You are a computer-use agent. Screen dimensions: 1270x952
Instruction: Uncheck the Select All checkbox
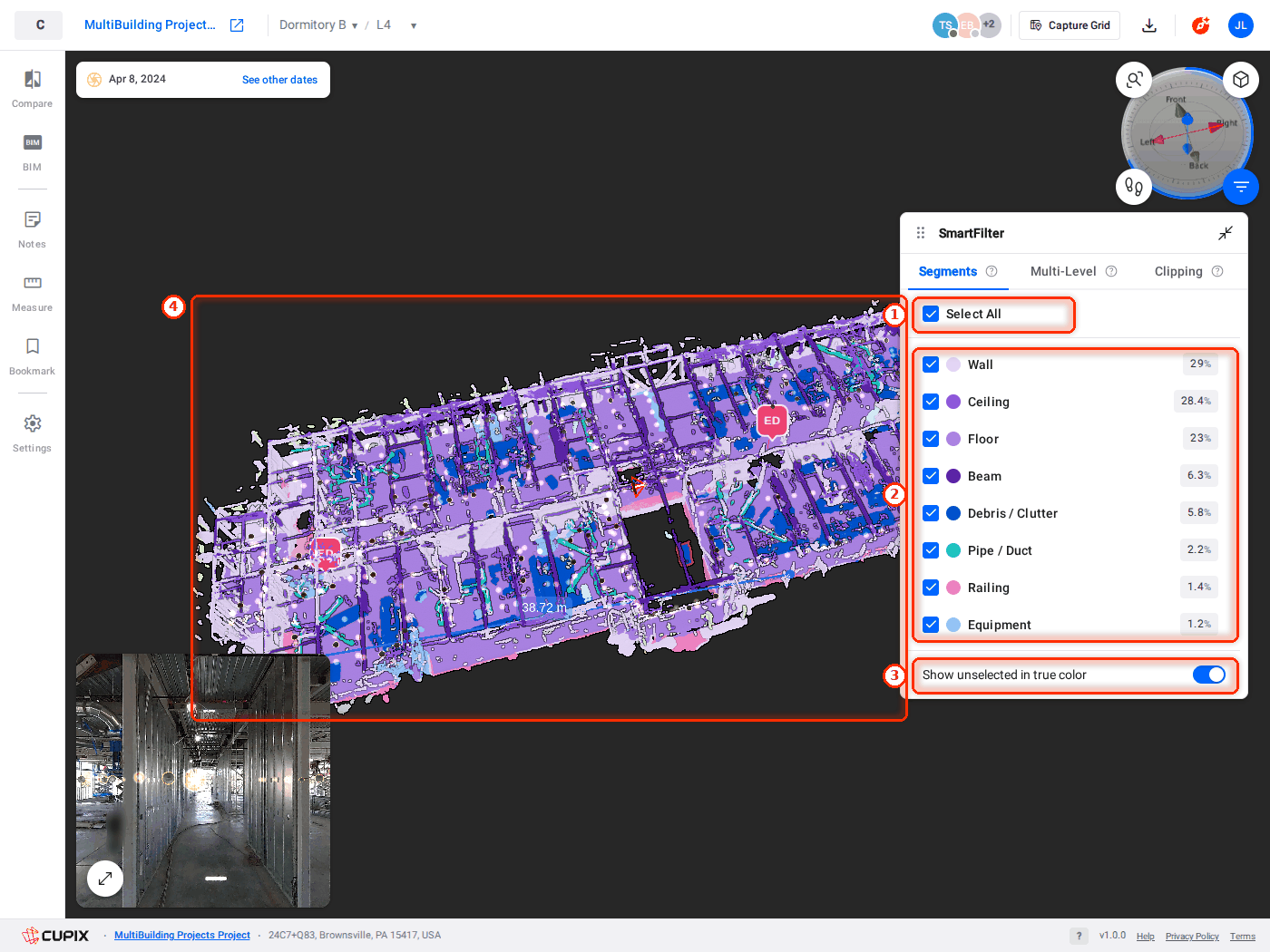[931, 314]
